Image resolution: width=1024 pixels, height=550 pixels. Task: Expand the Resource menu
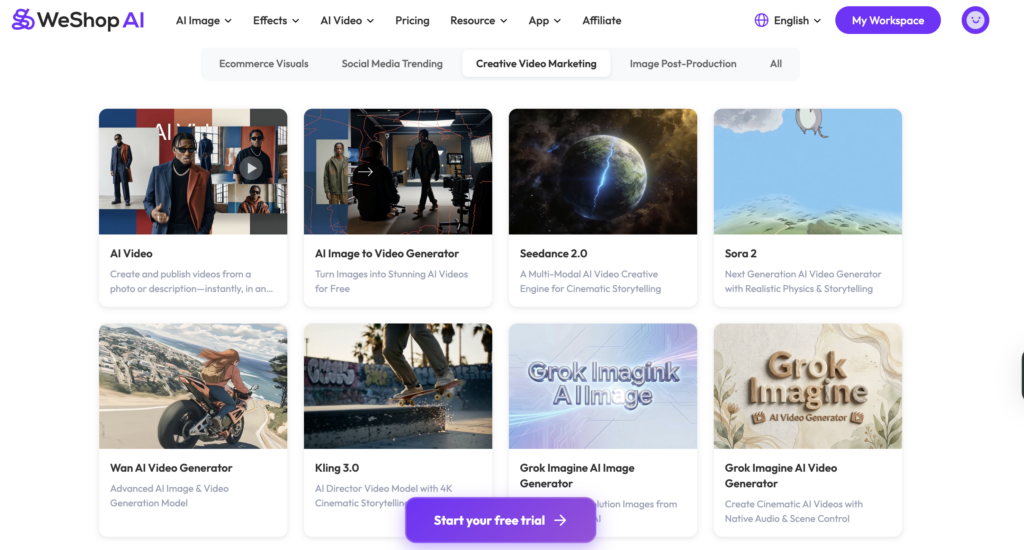[x=479, y=20]
